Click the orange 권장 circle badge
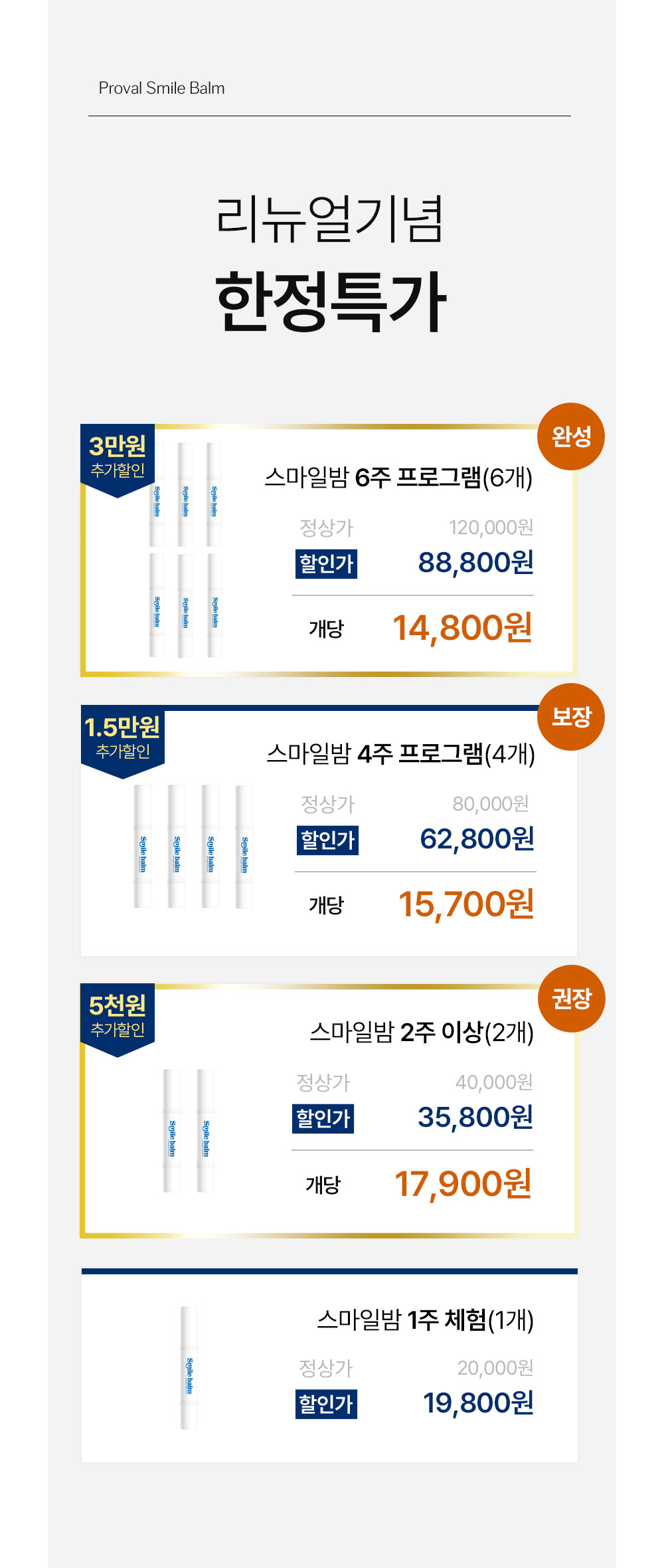 tap(571, 998)
